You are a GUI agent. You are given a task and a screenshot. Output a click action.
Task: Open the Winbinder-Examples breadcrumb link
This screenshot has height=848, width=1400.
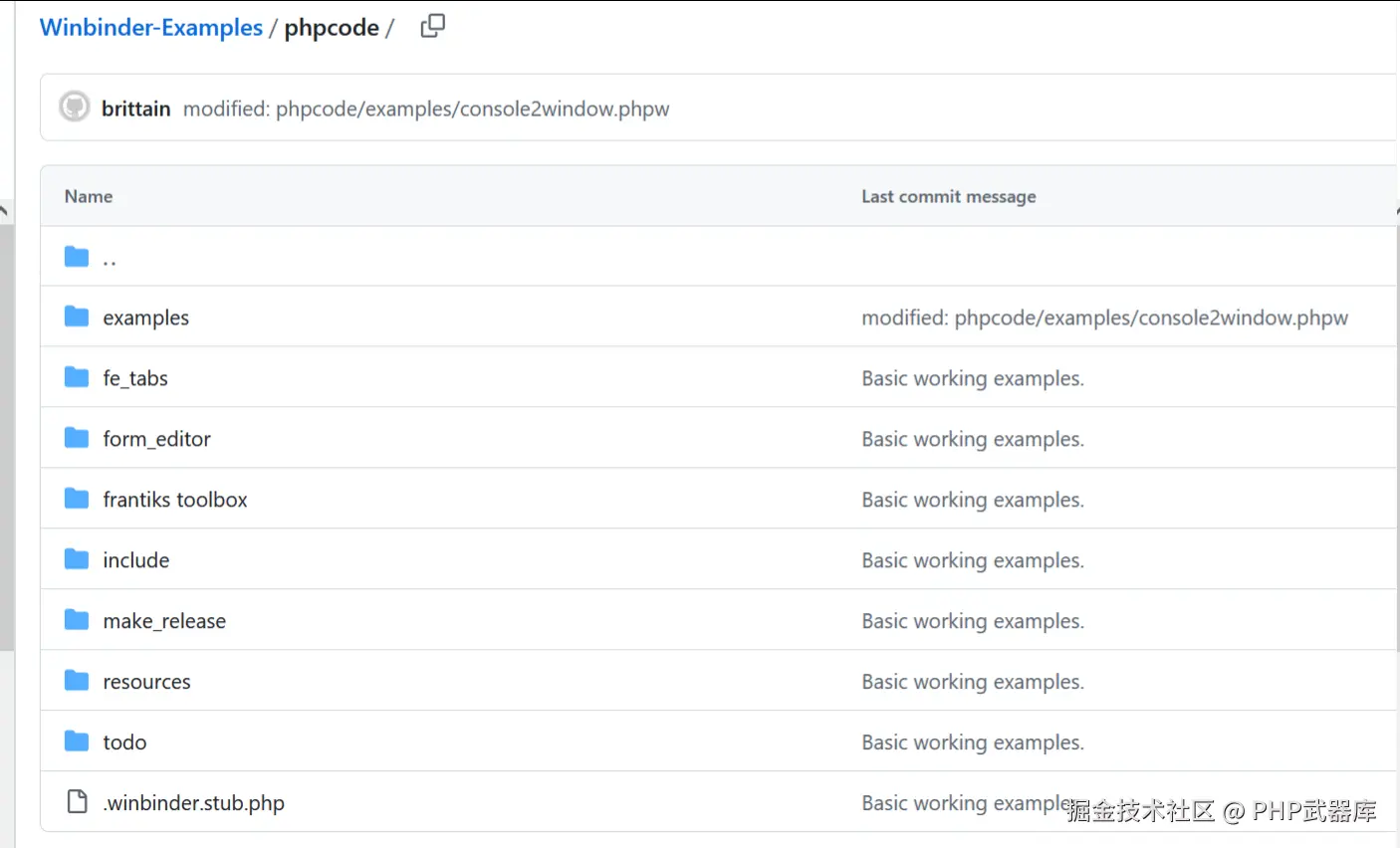pyautogui.click(x=151, y=28)
